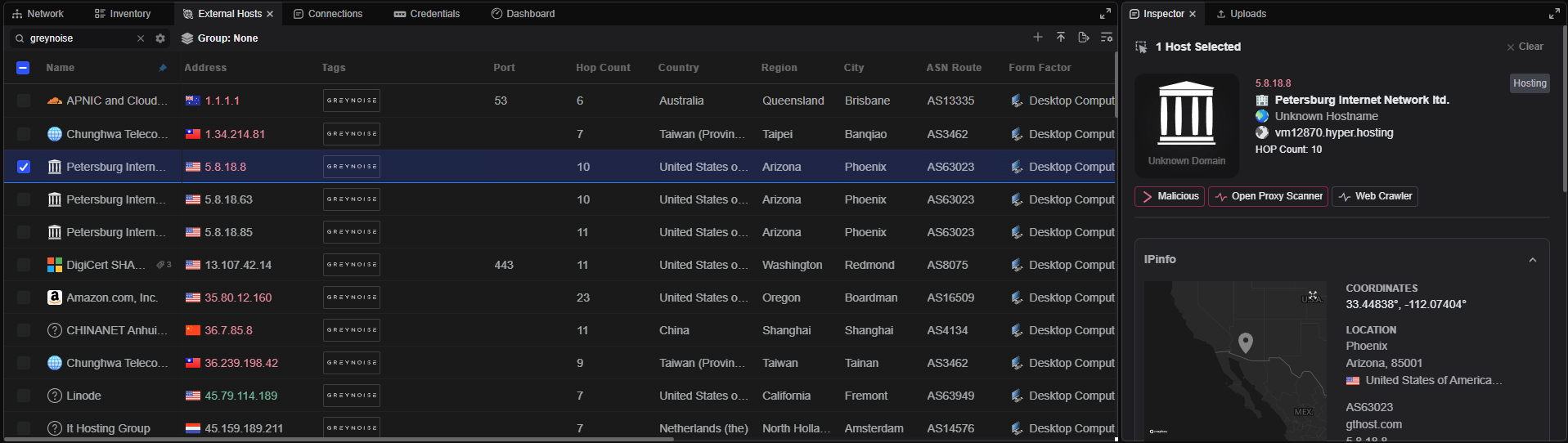Uncheck the selected 5.8.18.8 row checkbox
Image resolution: width=1568 pixels, height=443 pixels.
point(24,167)
